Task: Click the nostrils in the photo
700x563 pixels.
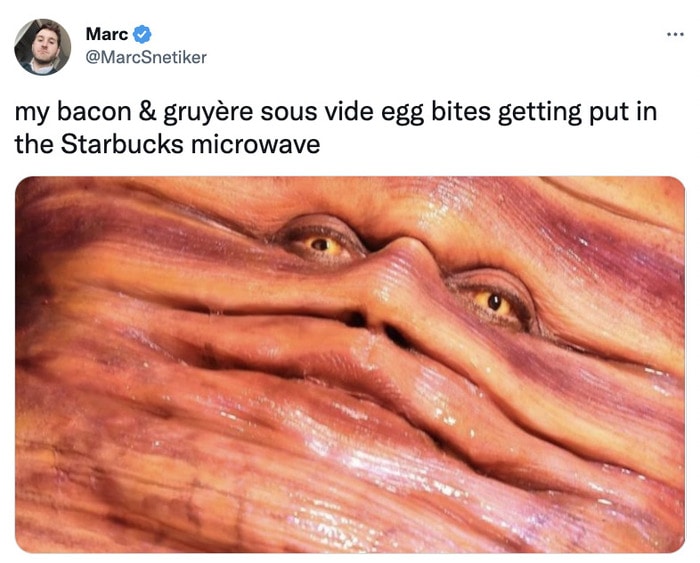Action: [x=379, y=327]
